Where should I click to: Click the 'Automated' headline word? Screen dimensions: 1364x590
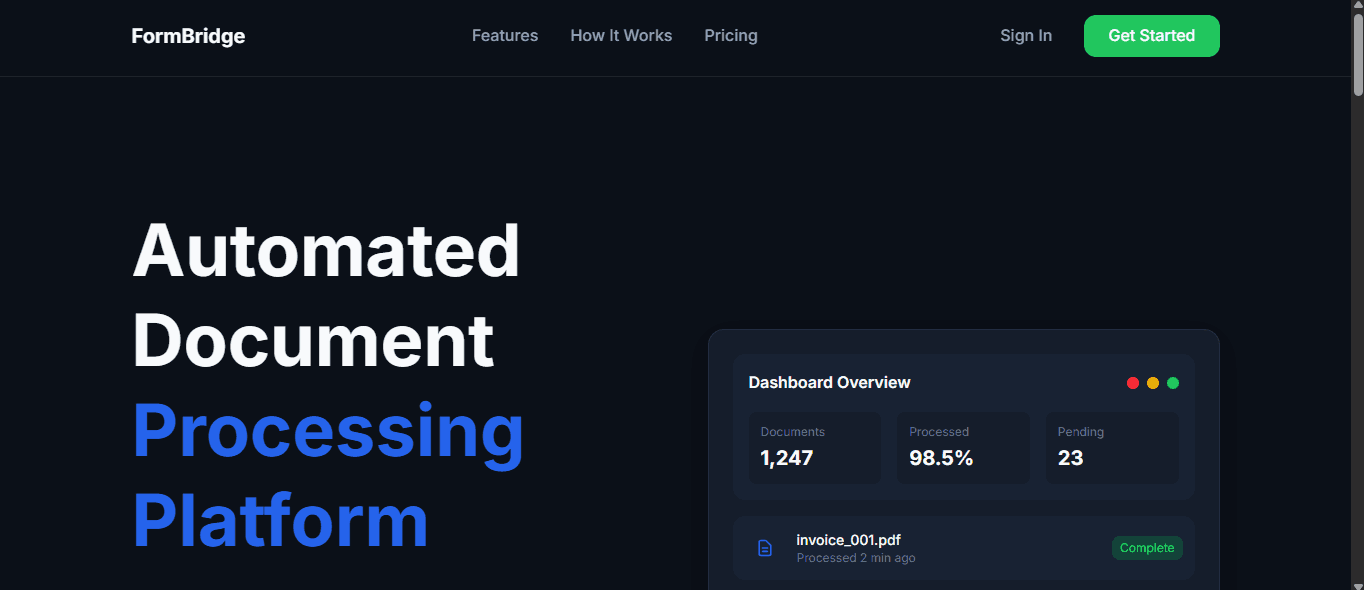[x=326, y=251]
